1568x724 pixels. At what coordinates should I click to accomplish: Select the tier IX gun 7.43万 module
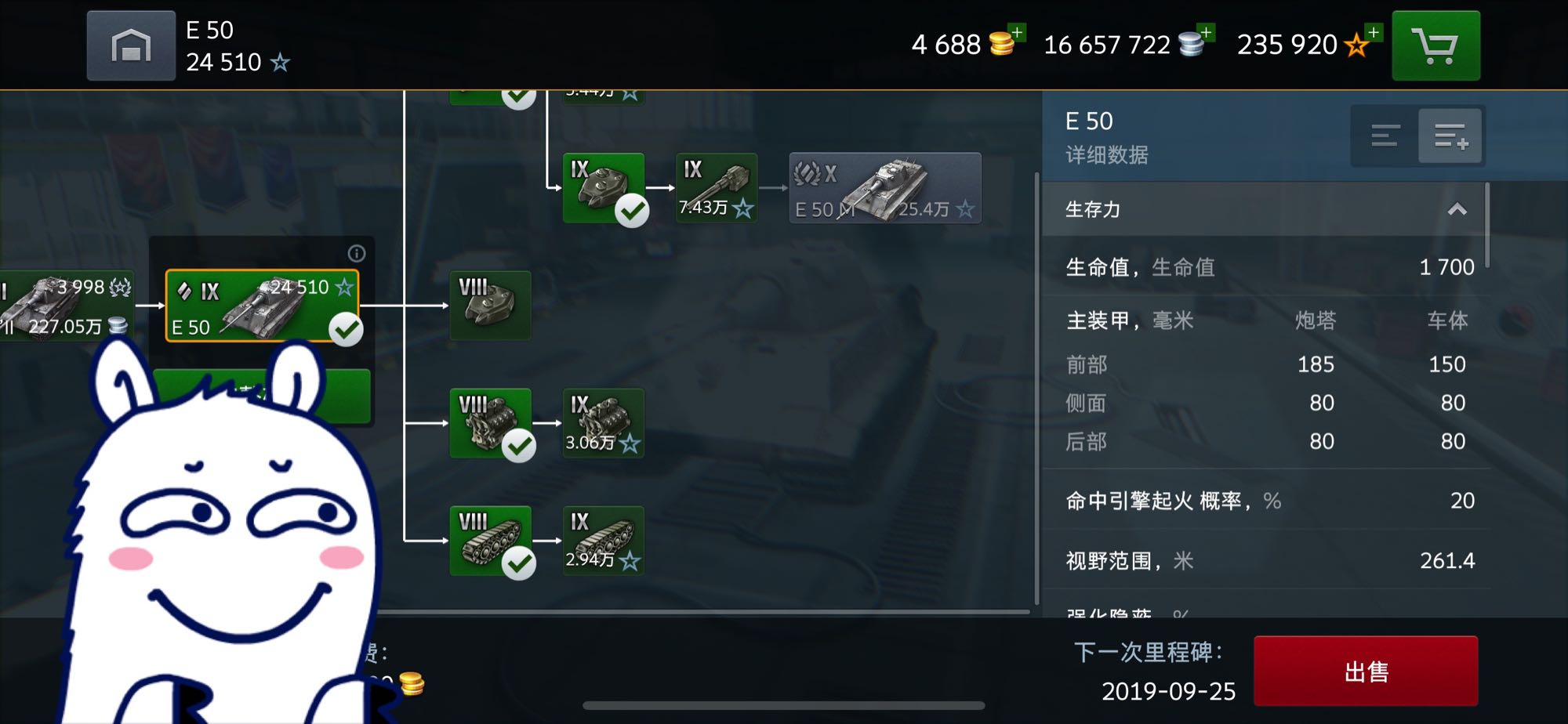(x=717, y=188)
